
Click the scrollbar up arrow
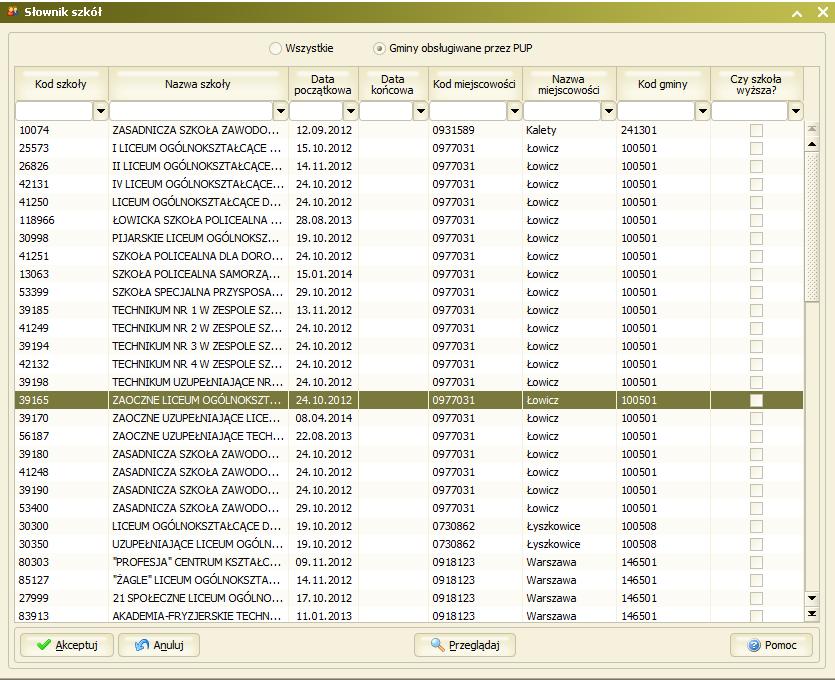tap(812, 144)
